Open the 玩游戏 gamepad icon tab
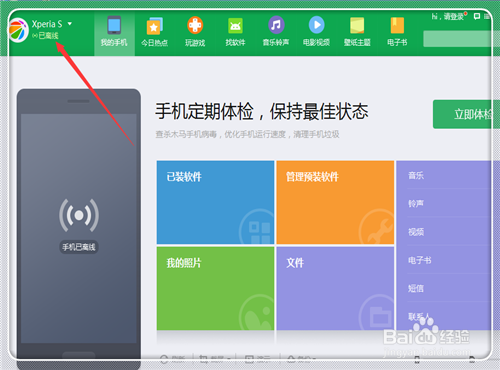Viewport: 500px width, 370px height. tap(195, 32)
